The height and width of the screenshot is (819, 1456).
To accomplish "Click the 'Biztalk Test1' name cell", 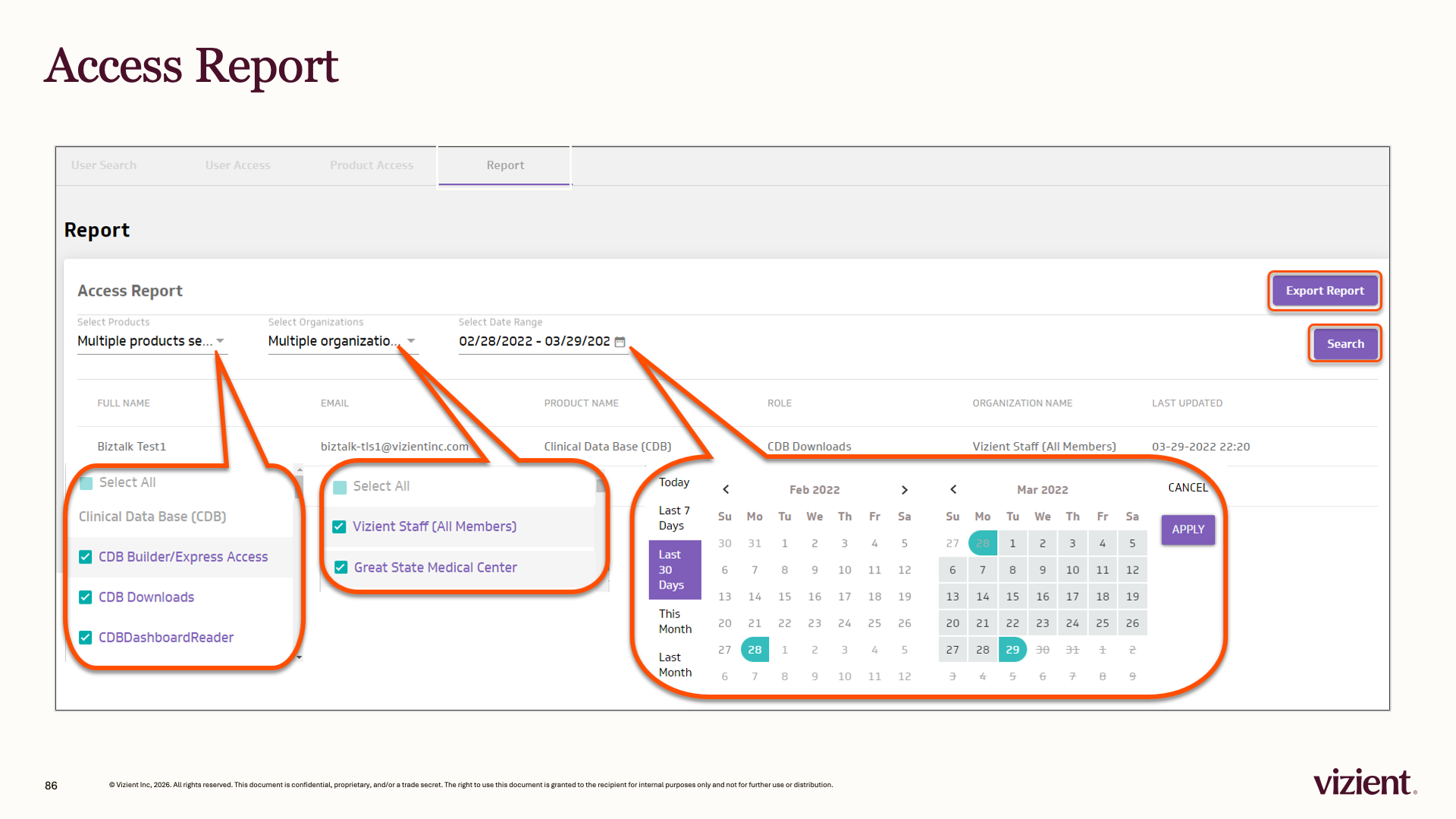I will pyautogui.click(x=131, y=447).
